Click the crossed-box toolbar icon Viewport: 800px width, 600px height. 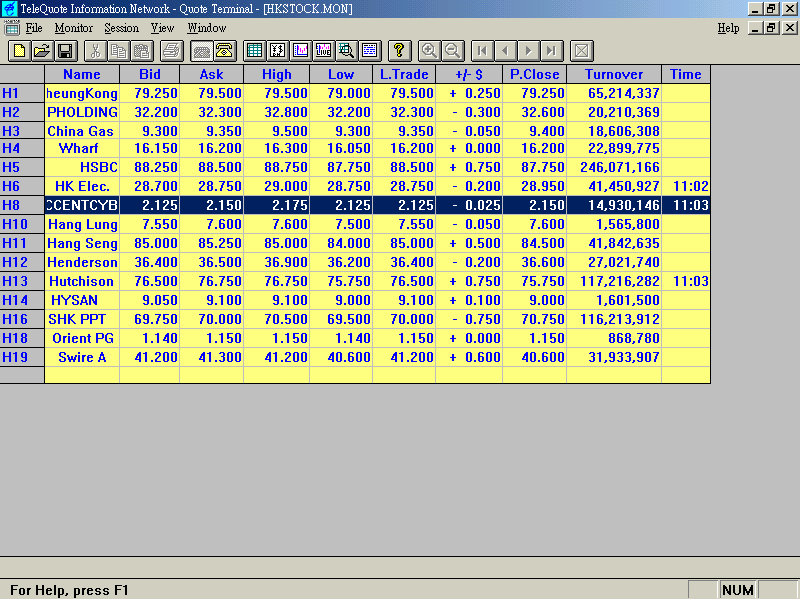[582, 51]
